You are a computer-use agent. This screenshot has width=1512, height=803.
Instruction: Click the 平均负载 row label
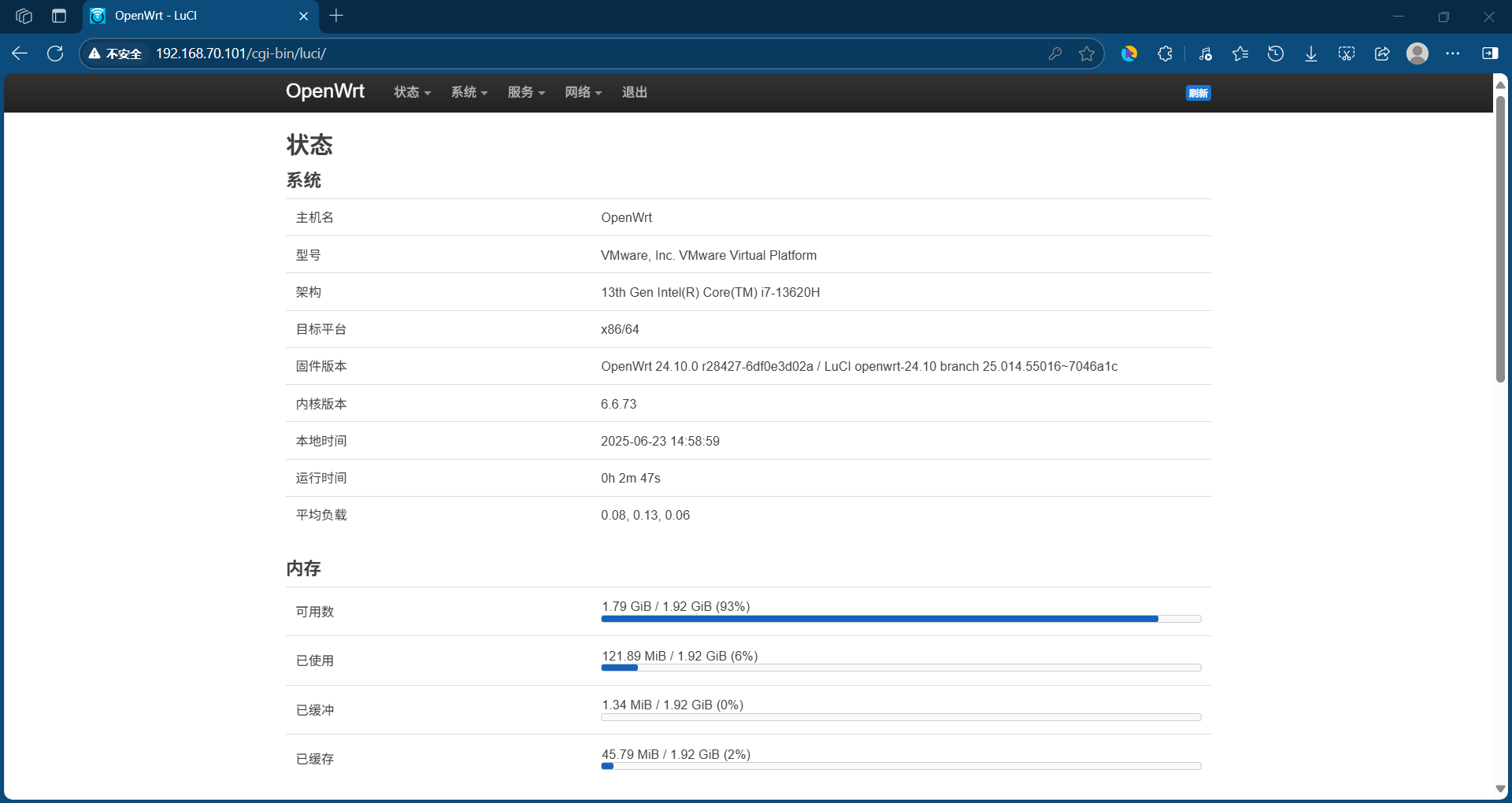pyautogui.click(x=321, y=515)
